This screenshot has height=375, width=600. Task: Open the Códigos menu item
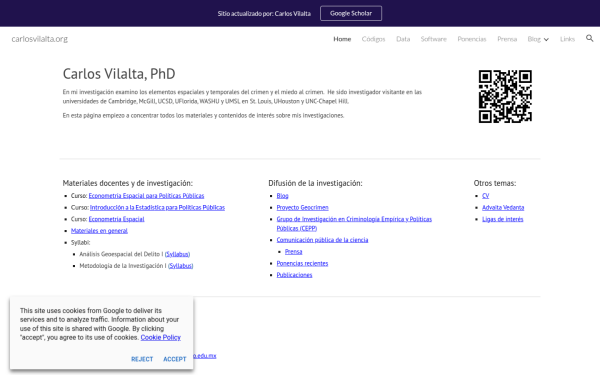tap(373, 39)
